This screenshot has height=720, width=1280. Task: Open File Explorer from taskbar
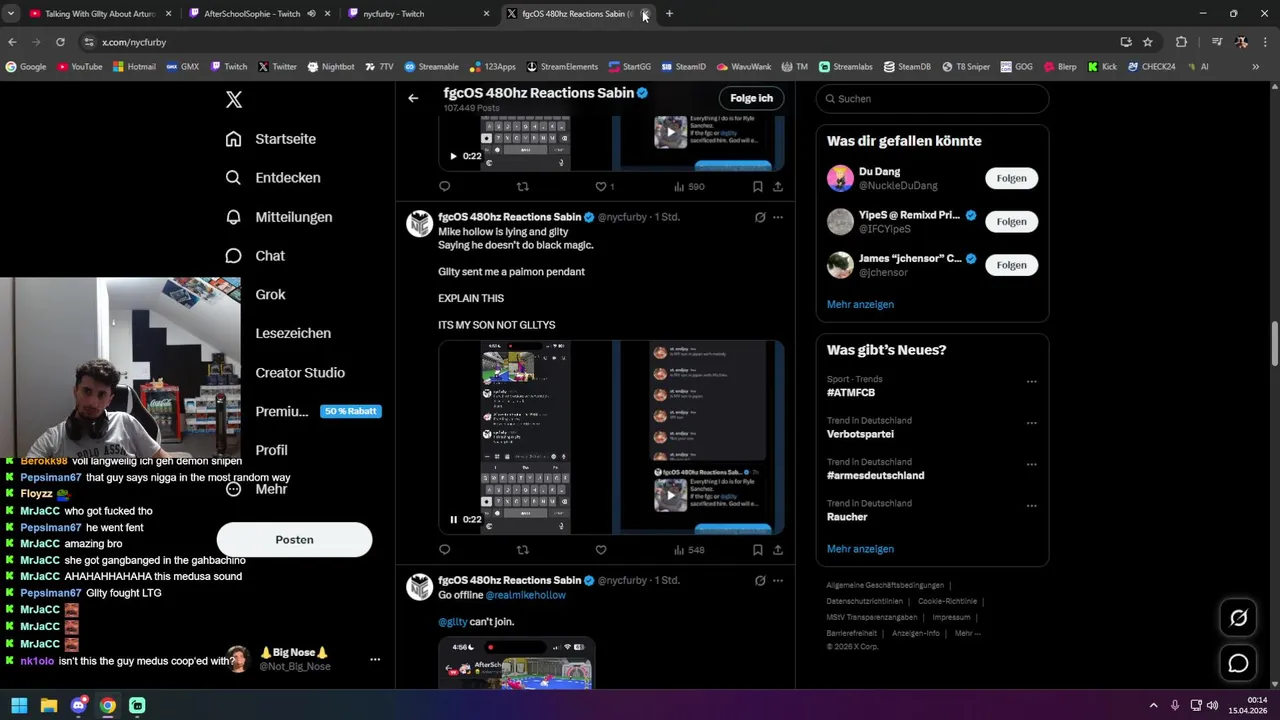[x=48, y=705]
